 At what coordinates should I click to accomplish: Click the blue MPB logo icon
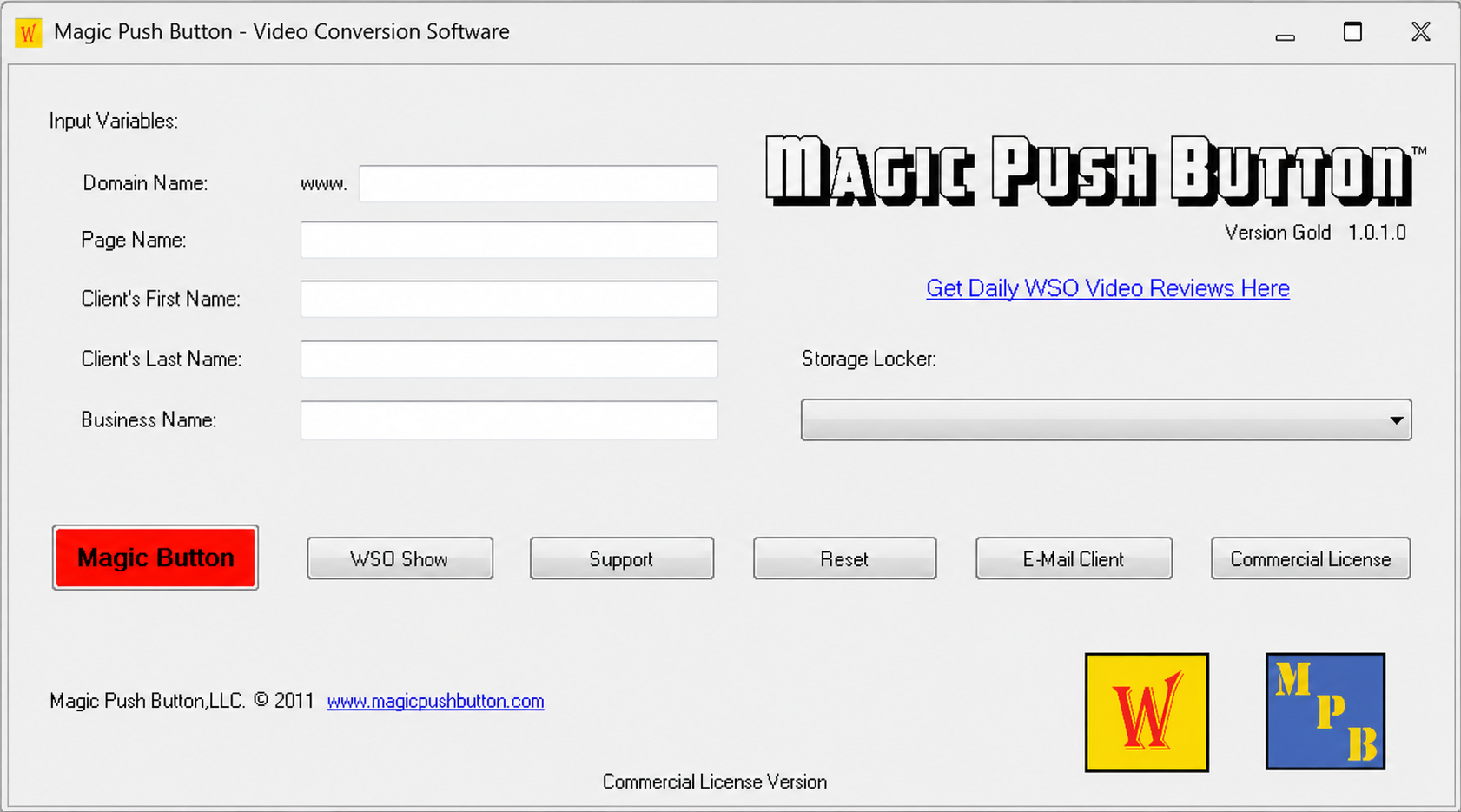pyautogui.click(x=1325, y=711)
